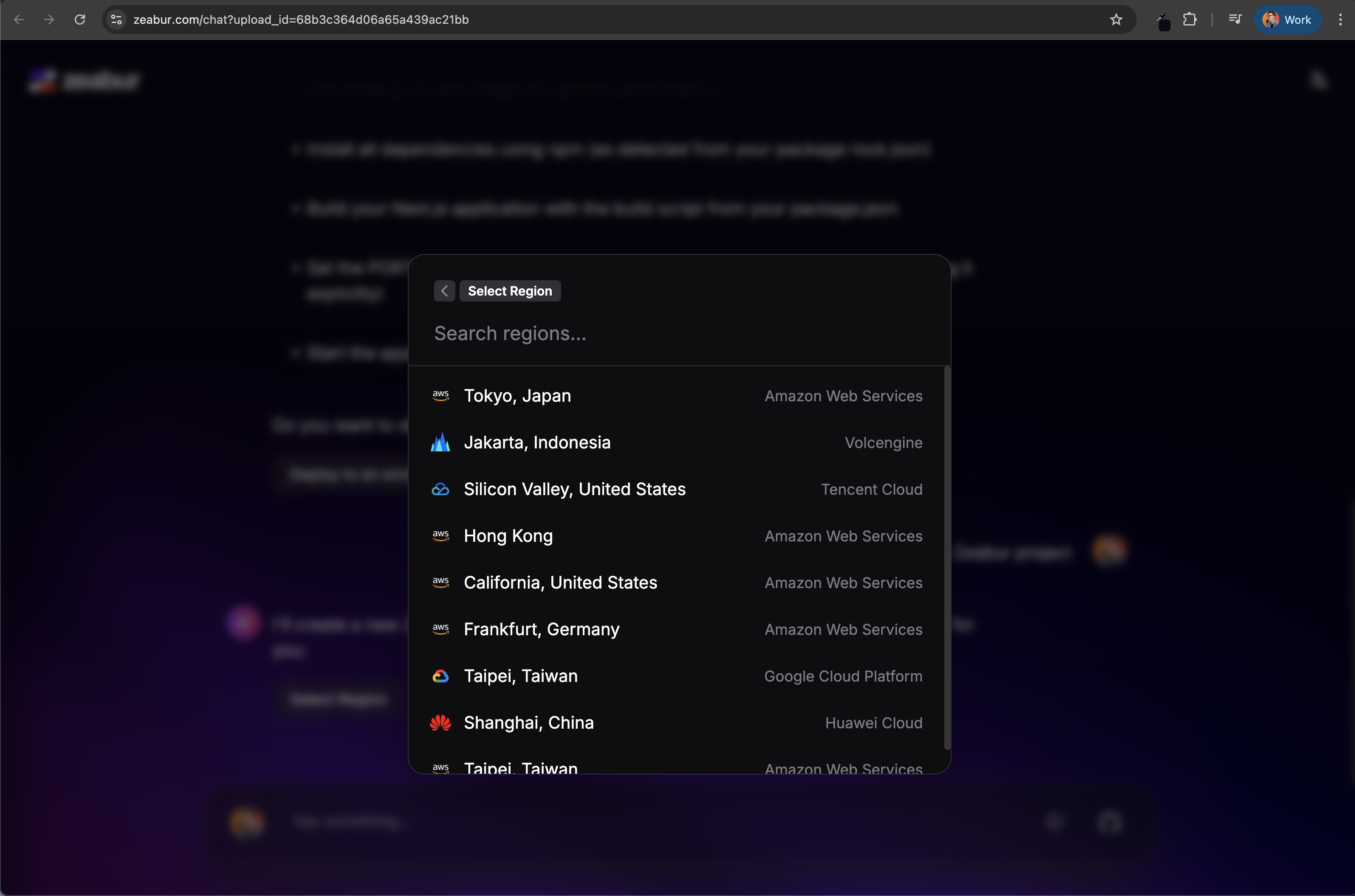Open browser extensions puzzle icon
Image resolution: width=1355 pixels, height=896 pixels.
click(x=1190, y=20)
